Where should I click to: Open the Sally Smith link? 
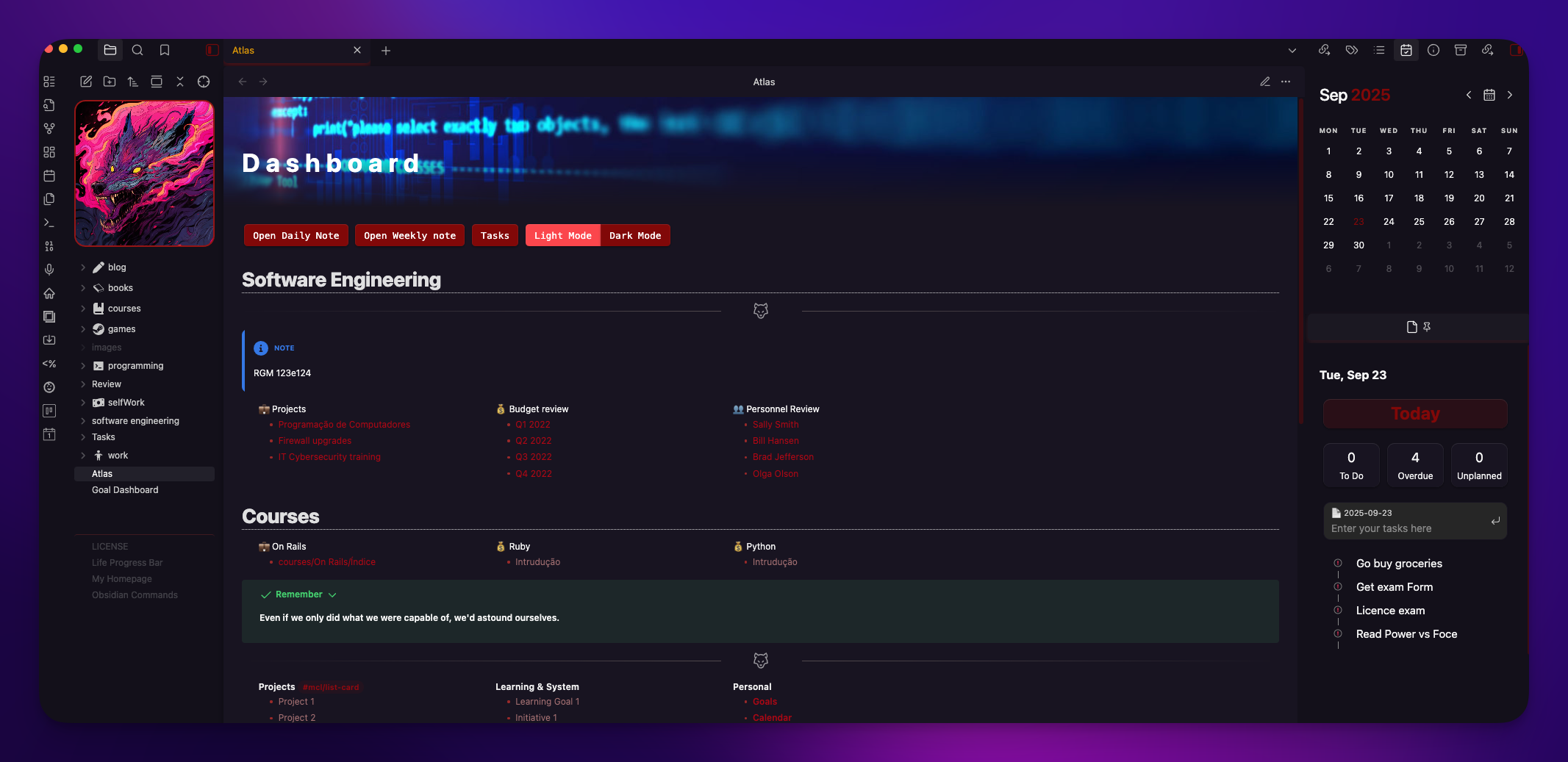776,425
